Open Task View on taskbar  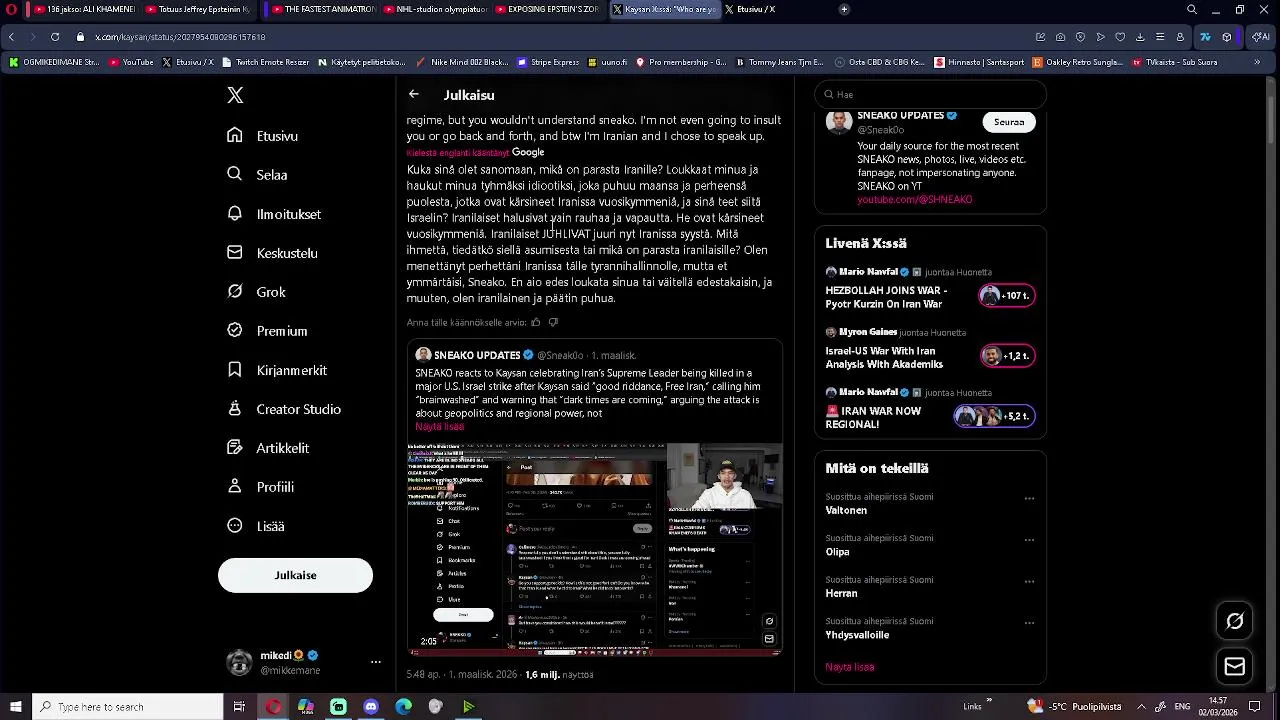[x=239, y=707]
